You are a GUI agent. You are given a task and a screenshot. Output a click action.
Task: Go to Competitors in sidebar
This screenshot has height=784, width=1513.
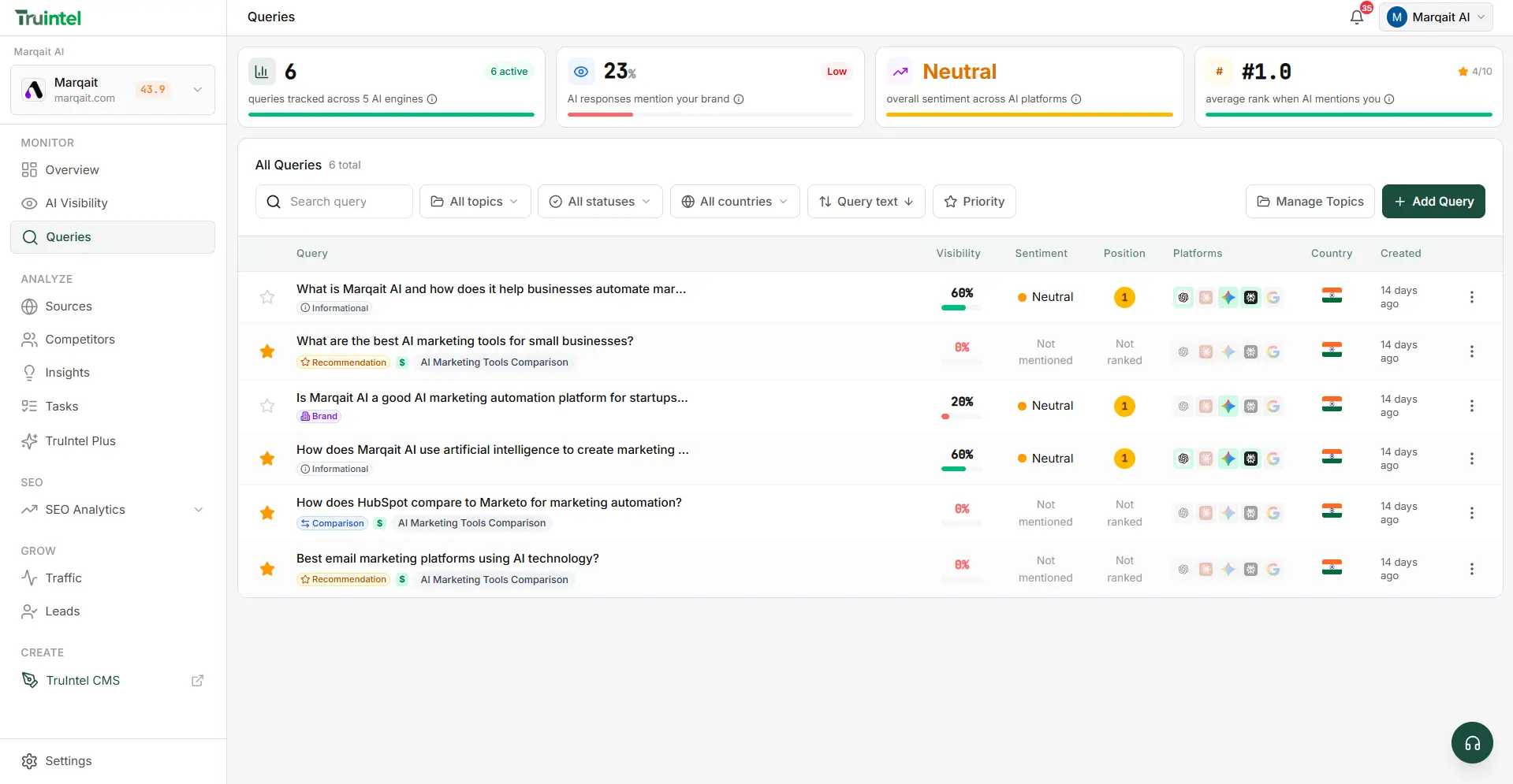[80, 340]
